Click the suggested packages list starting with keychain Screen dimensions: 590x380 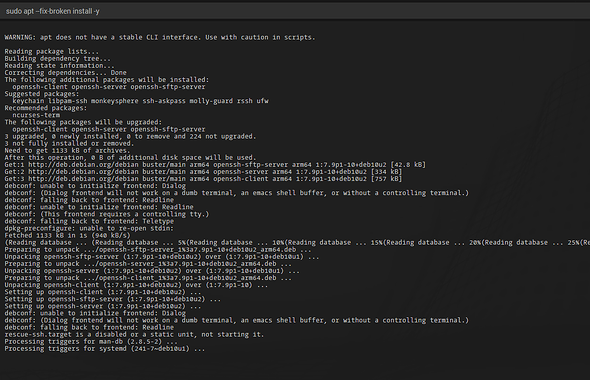(141, 101)
